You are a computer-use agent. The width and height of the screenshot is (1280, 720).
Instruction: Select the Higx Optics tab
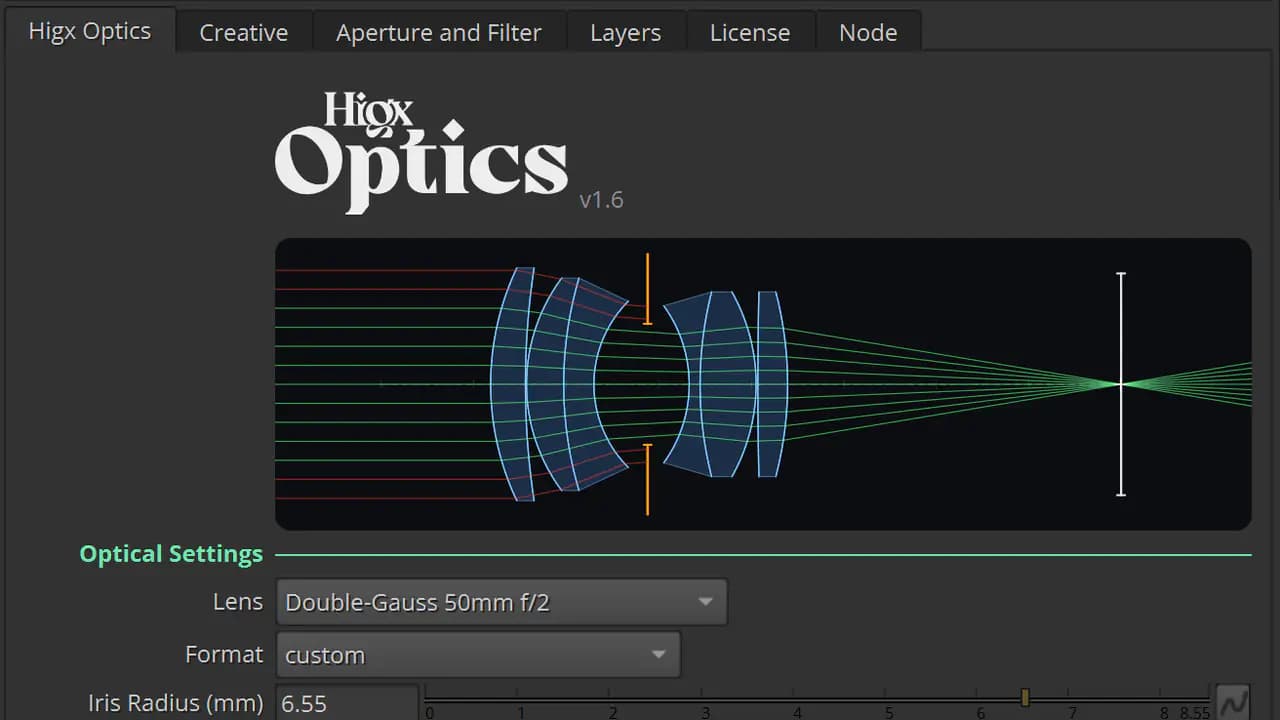pos(90,31)
